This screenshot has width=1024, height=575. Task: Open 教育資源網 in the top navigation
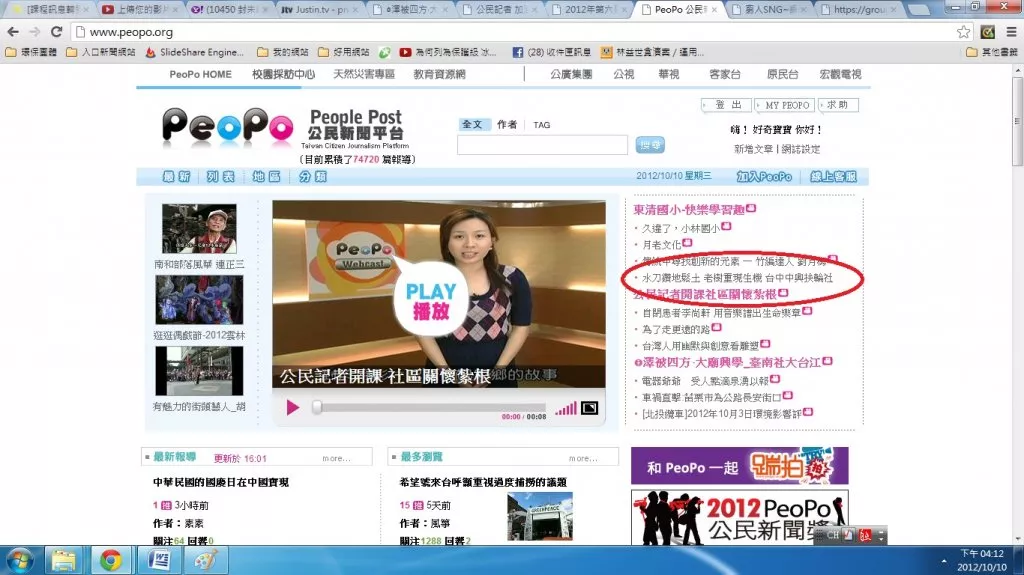coord(440,74)
